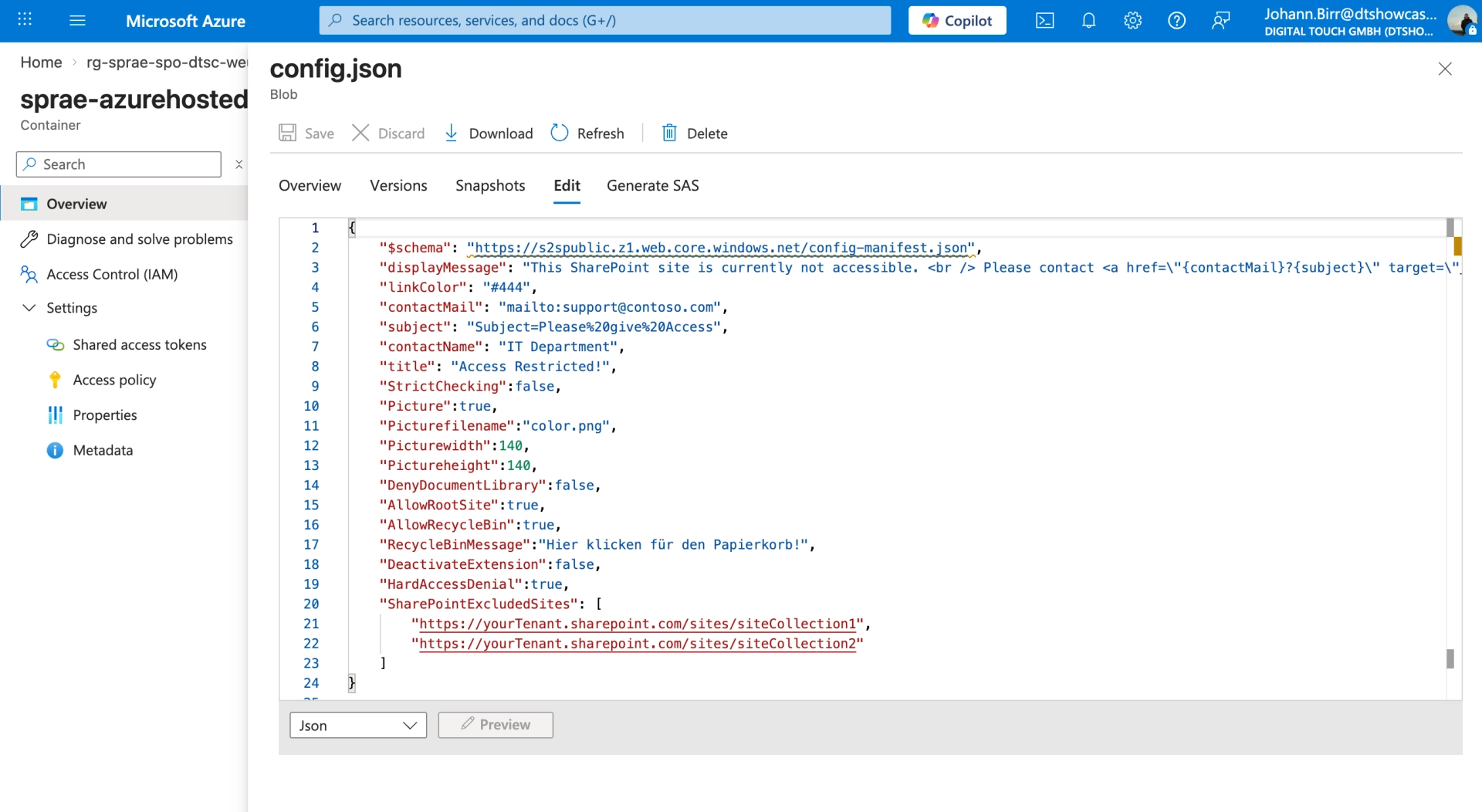1482x812 pixels.
Task: Clear the container menu search
Action: pyautogui.click(x=239, y=164)
